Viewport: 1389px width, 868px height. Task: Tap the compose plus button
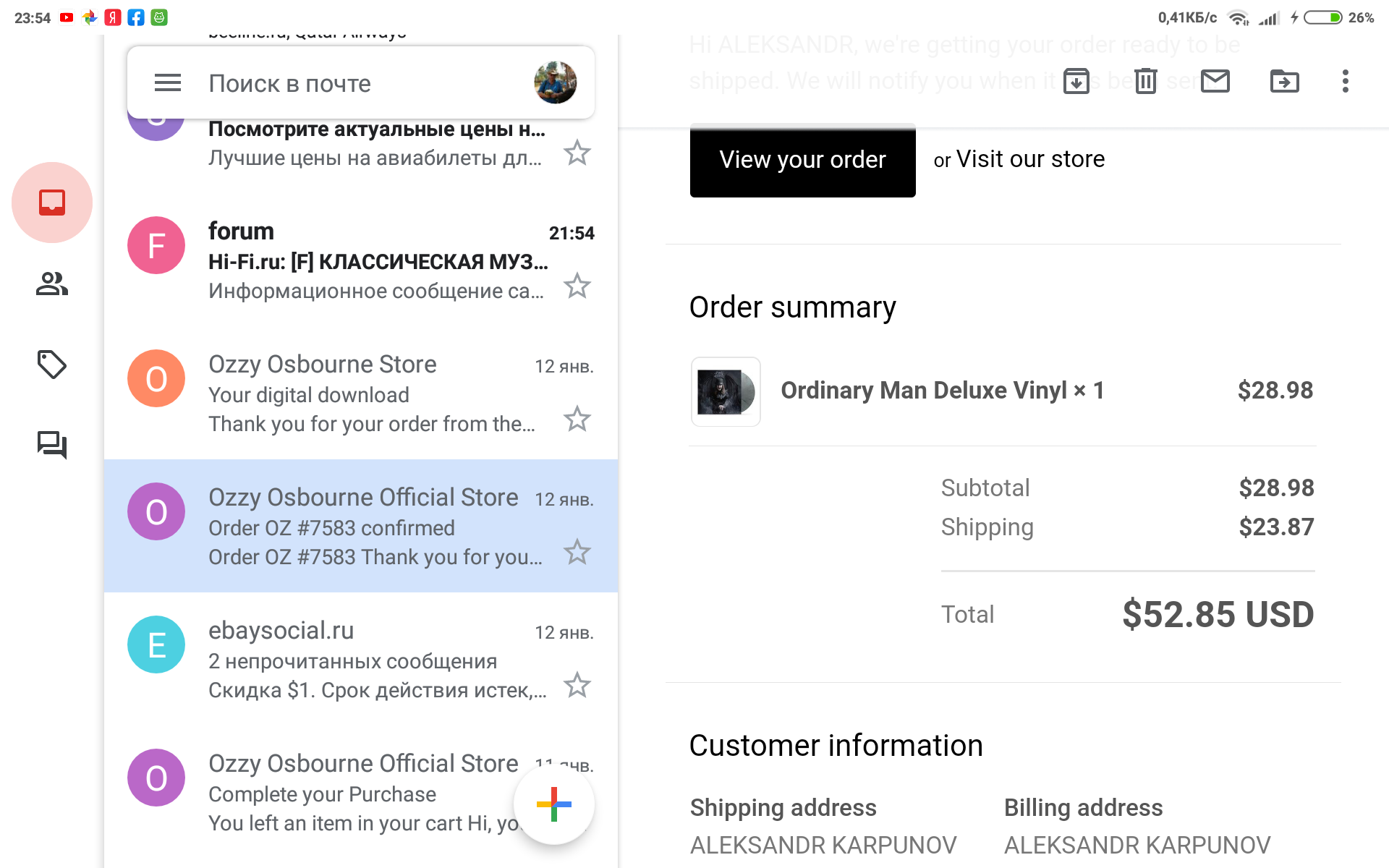554,804
